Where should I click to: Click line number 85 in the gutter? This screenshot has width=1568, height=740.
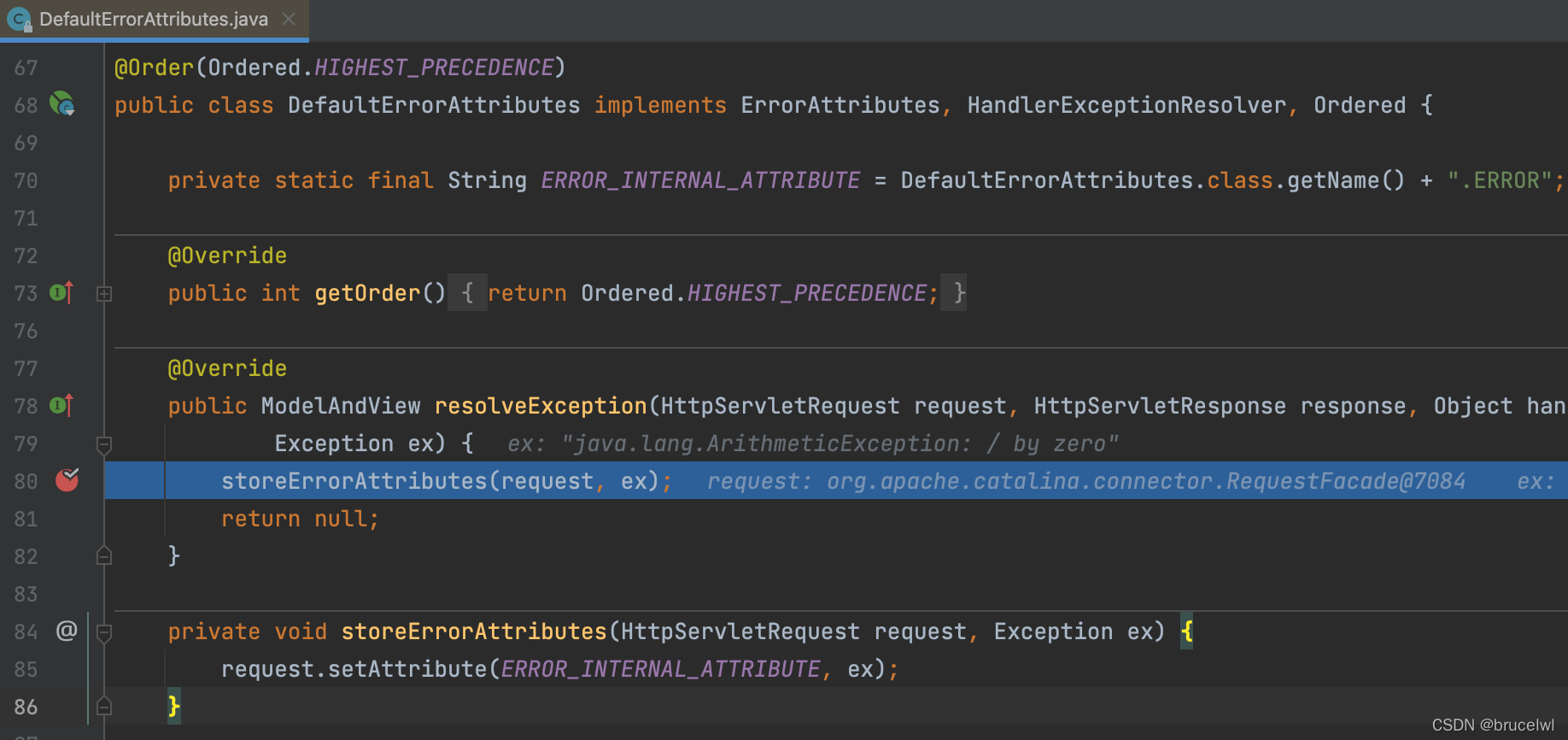pyautogui.click(x=26, y=669)
